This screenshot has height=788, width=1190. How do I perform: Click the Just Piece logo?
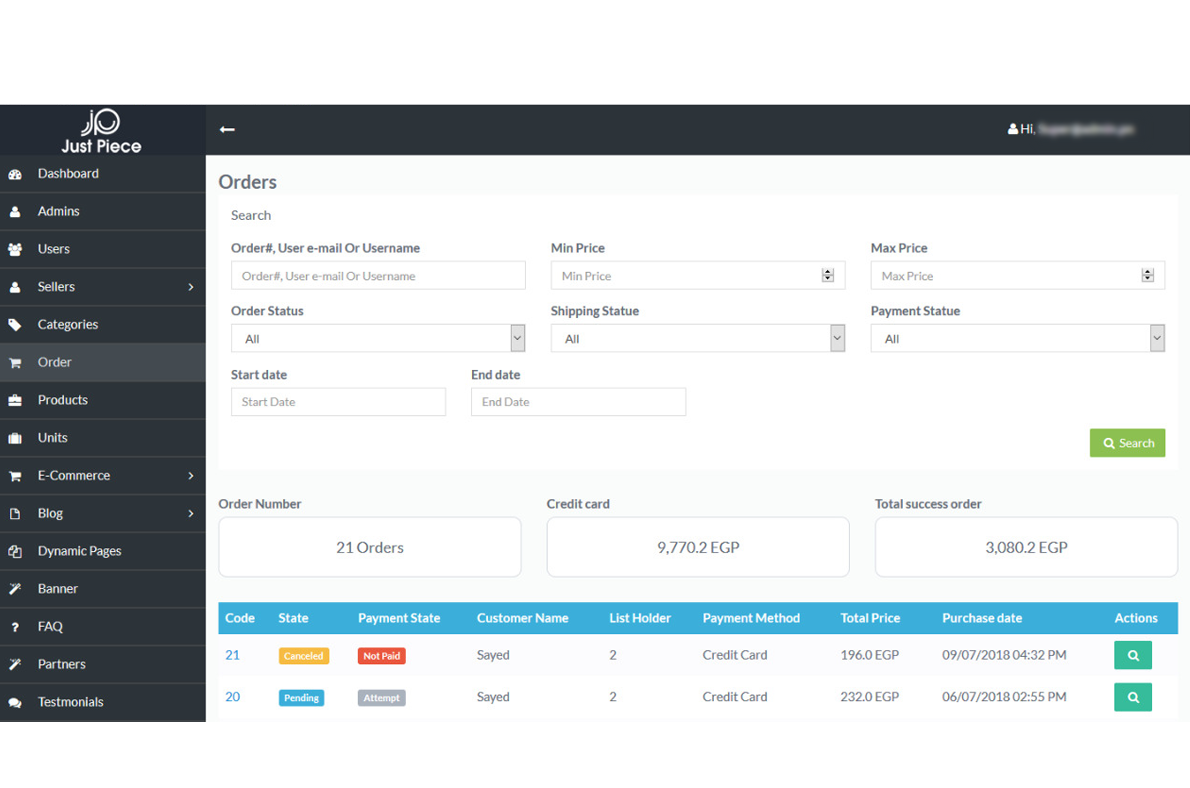tap(101, 131)
